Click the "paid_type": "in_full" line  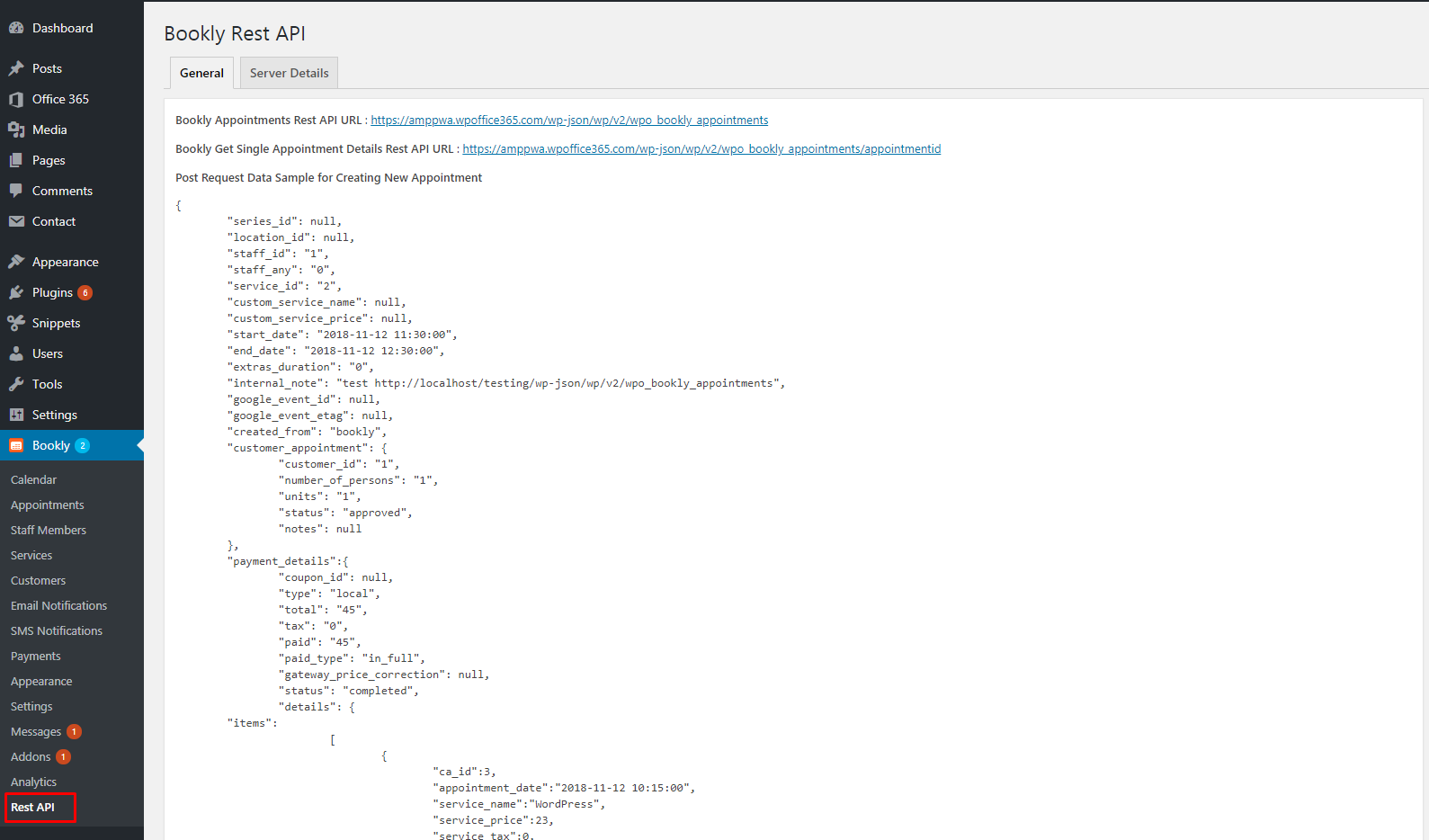click(352, 658)
